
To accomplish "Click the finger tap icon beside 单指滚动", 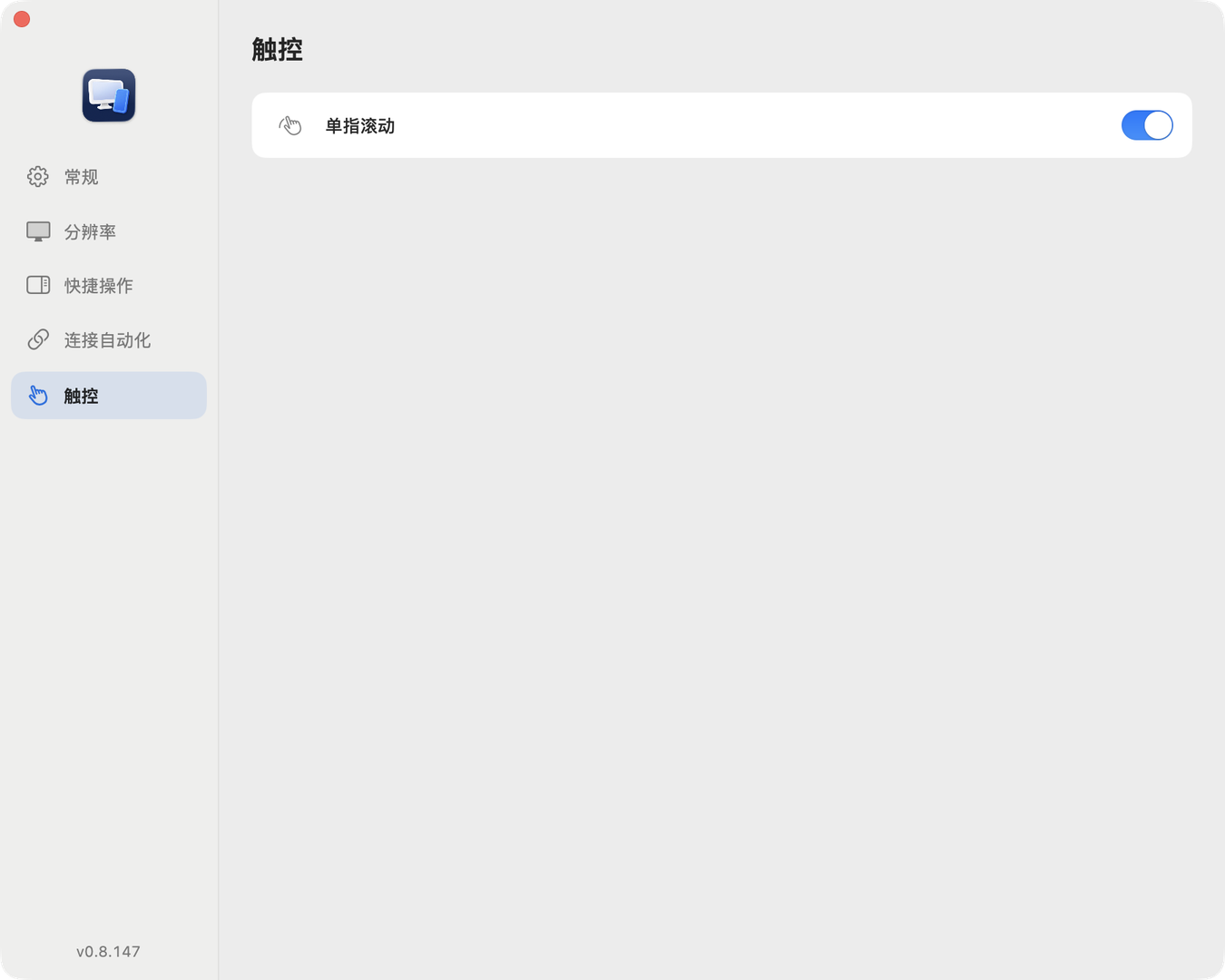I will click(290, 125).
